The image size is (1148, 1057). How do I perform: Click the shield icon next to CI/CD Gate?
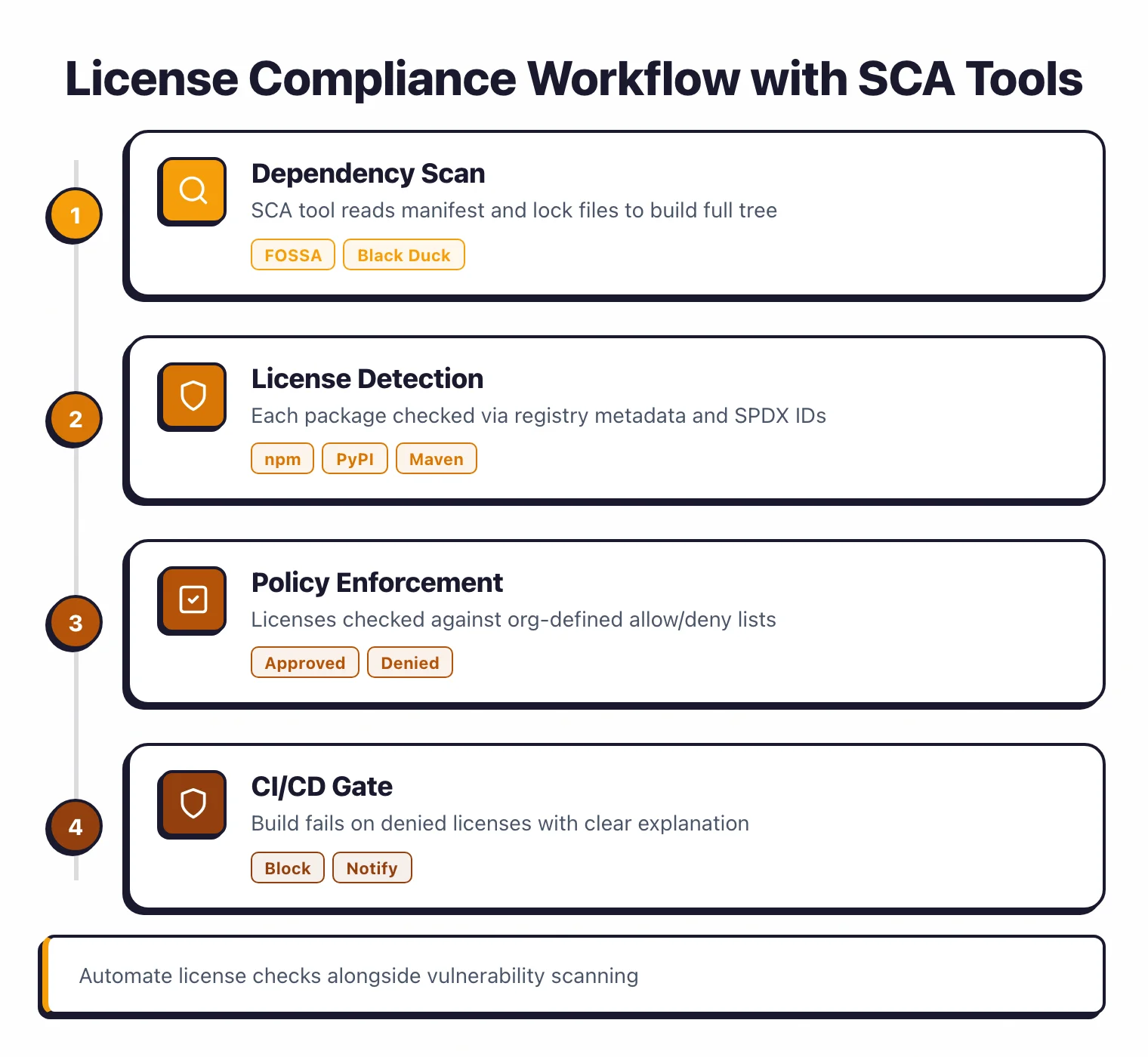tap(191, 804)
